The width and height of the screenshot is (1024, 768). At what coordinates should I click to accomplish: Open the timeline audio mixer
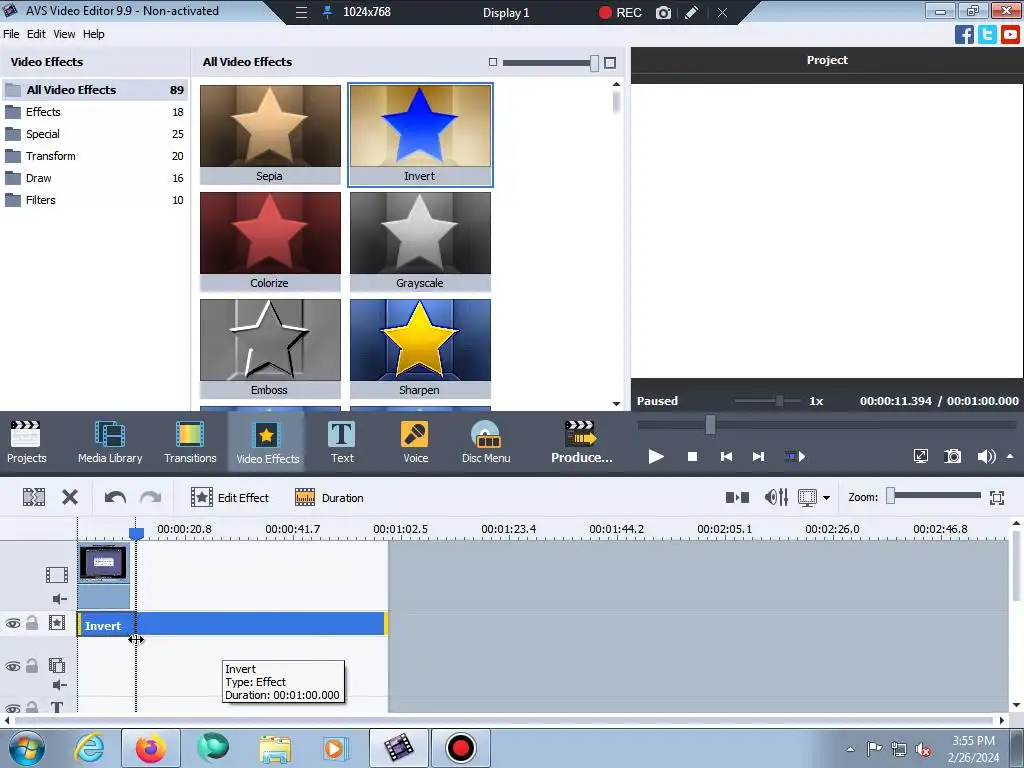(x=776, y=498)
